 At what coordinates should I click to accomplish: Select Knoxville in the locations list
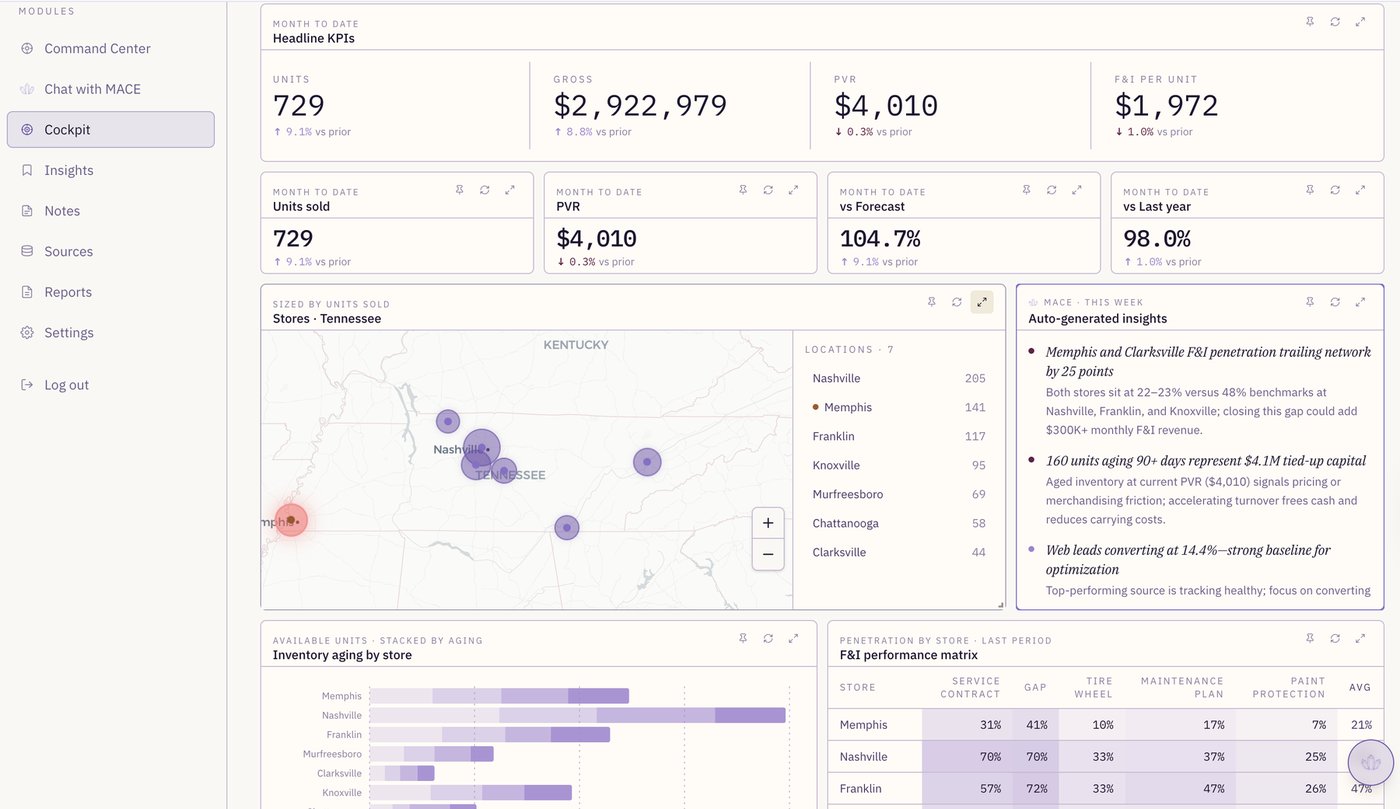pos(899,465)
